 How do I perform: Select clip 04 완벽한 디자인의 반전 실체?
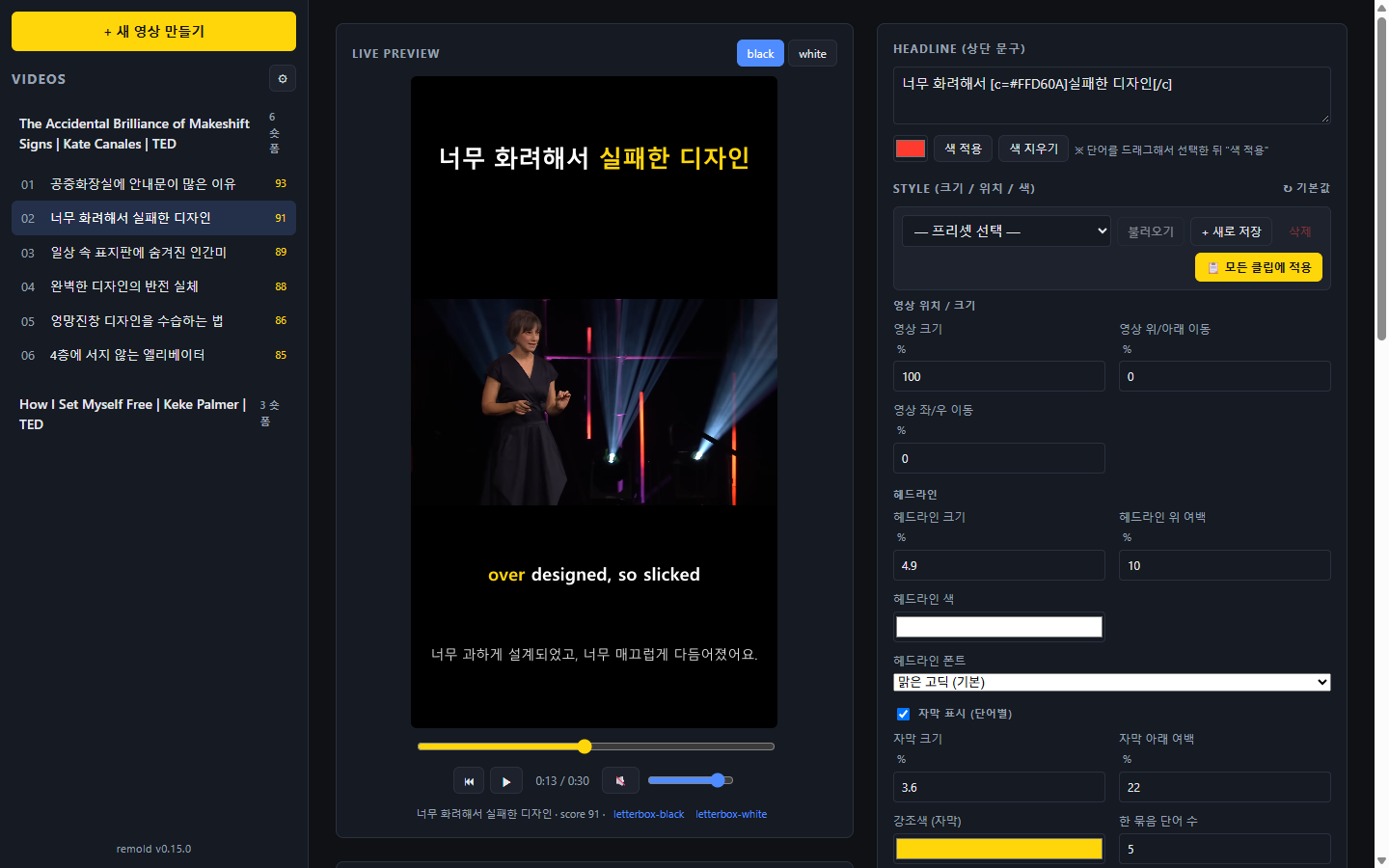(153, 286)
